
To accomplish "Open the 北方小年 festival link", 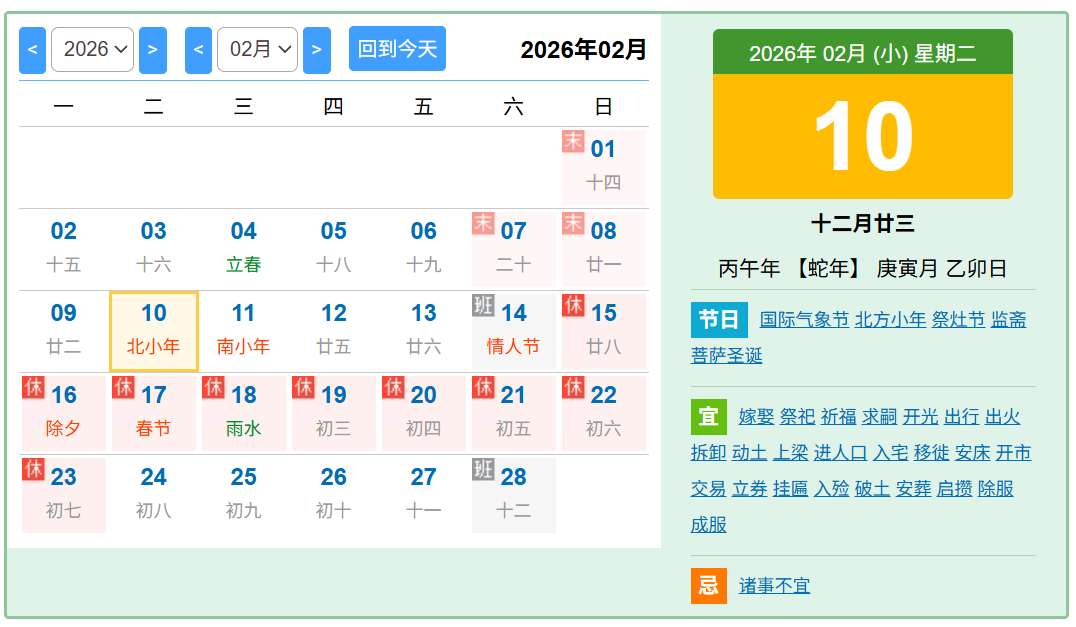I will point(890,320).
